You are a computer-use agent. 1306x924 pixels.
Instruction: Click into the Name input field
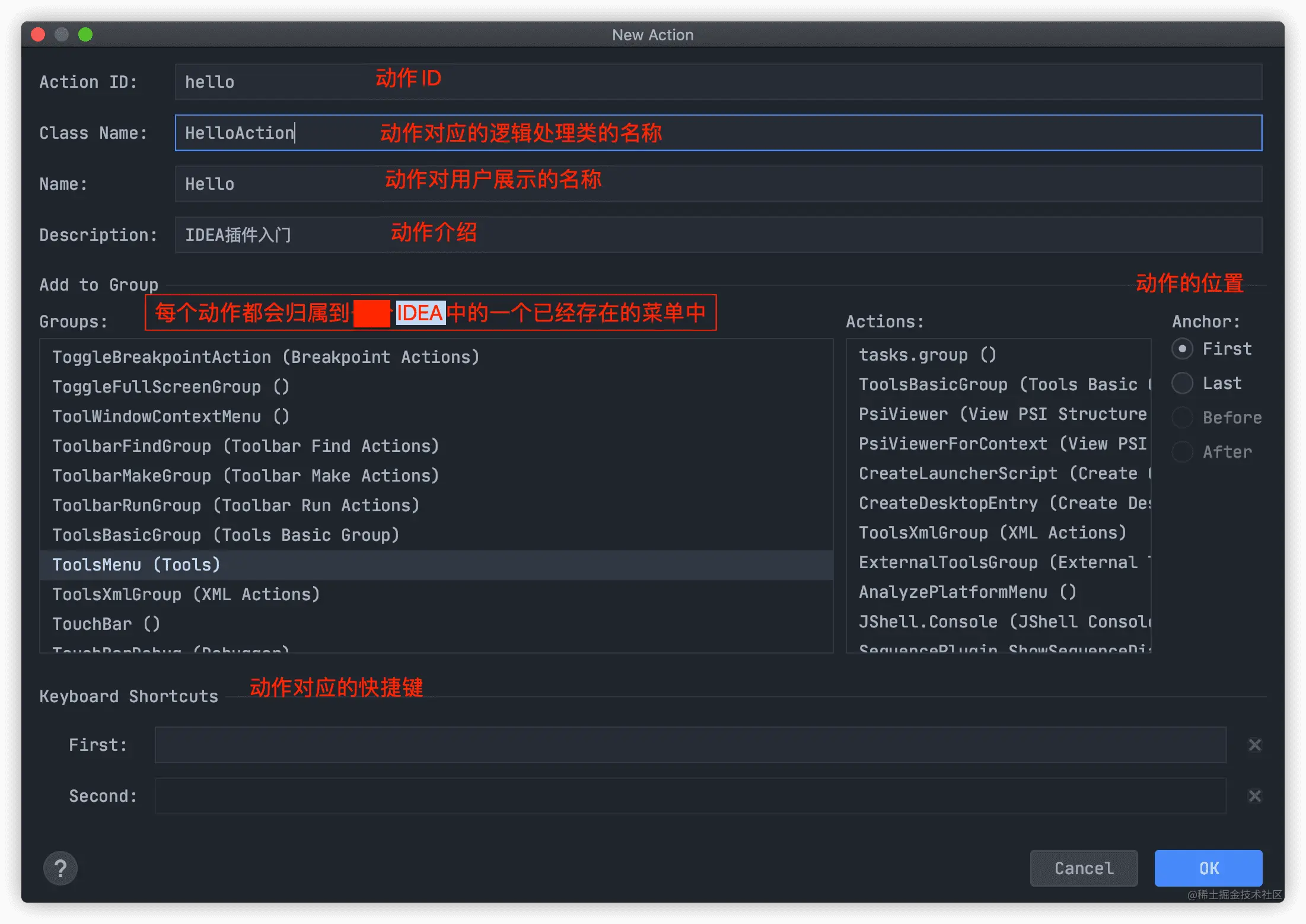click(x=718, y=184)
